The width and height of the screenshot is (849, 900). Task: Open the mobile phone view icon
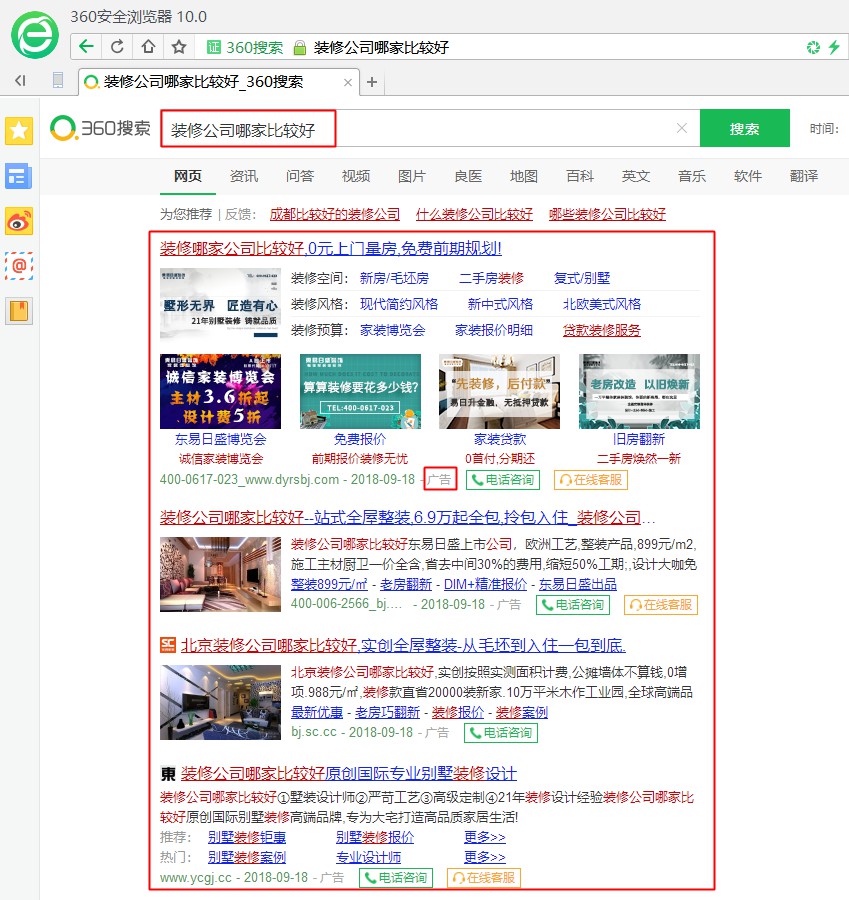pyautogui.click(x=58, y=80)
